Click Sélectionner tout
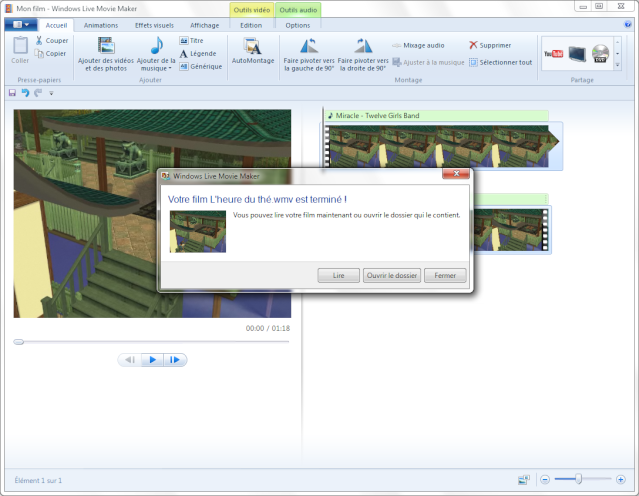This screenshot has height=496, width=639. point(500,62)
